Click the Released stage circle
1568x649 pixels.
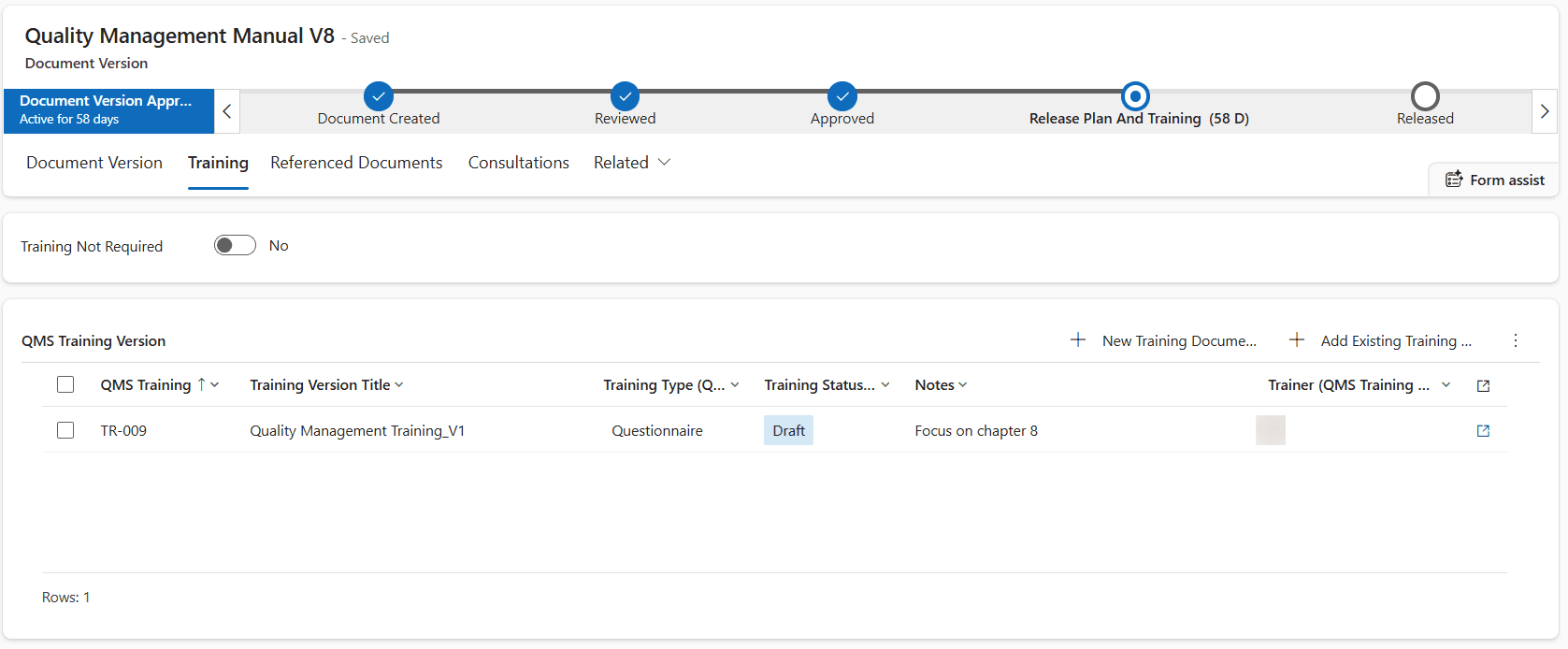[x=1425, y=96]
